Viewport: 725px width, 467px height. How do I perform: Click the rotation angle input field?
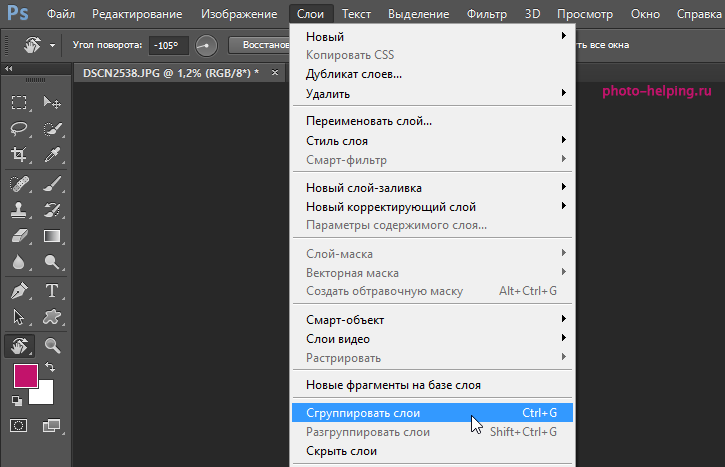tap(167, 45)
